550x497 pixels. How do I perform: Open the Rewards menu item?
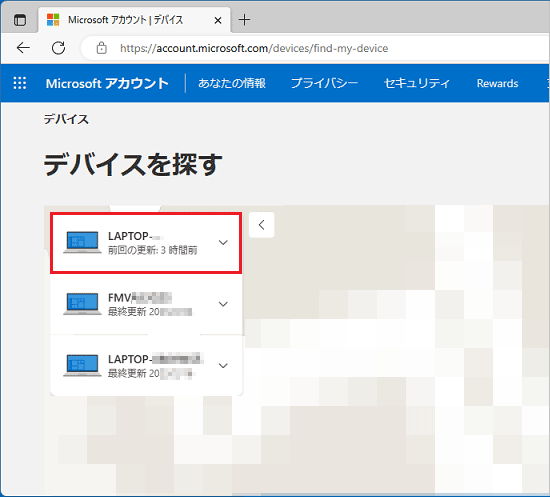point(497,83)
